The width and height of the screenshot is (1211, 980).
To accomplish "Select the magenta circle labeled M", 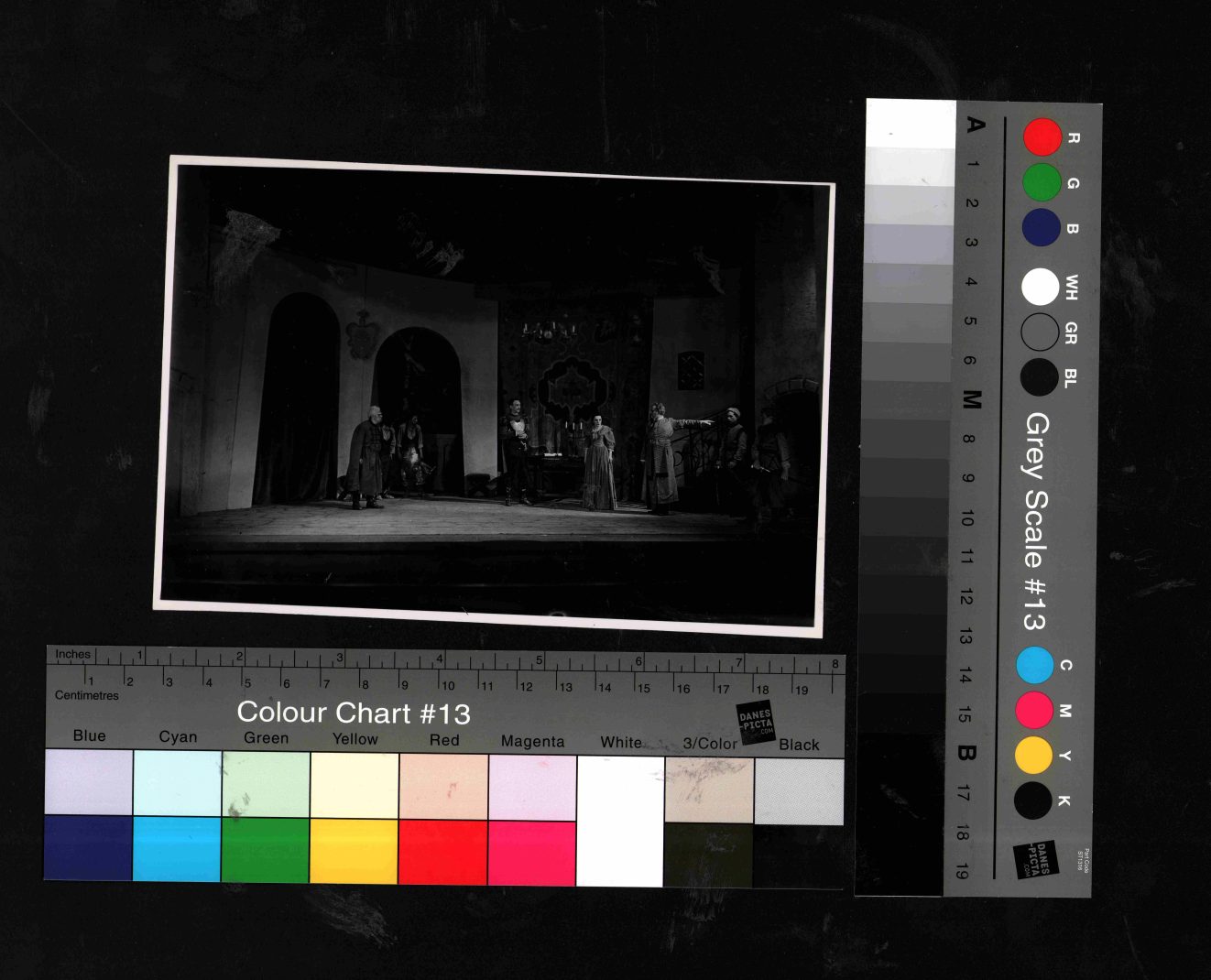I will coord(1034,710).
